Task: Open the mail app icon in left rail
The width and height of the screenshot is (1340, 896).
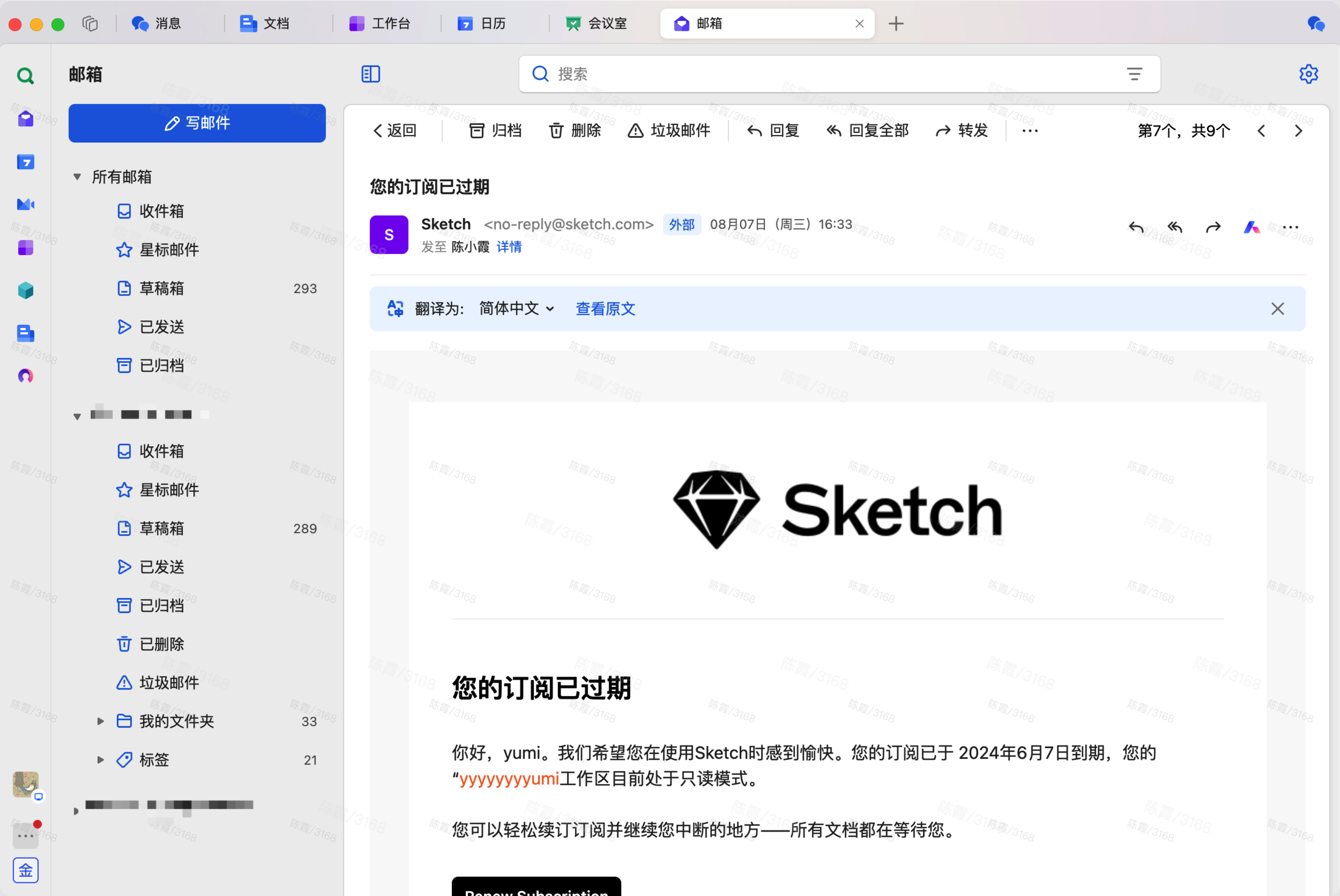Action: (25, 119)
